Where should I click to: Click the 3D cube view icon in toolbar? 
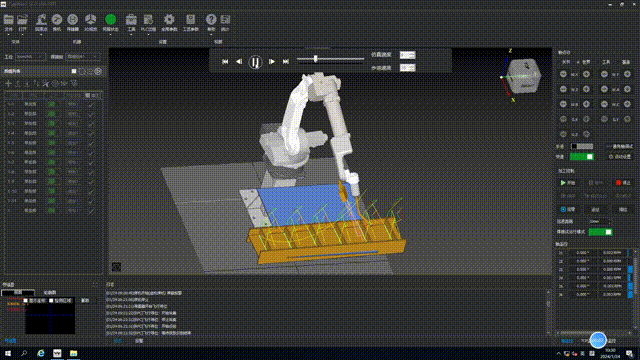(90, 19)
